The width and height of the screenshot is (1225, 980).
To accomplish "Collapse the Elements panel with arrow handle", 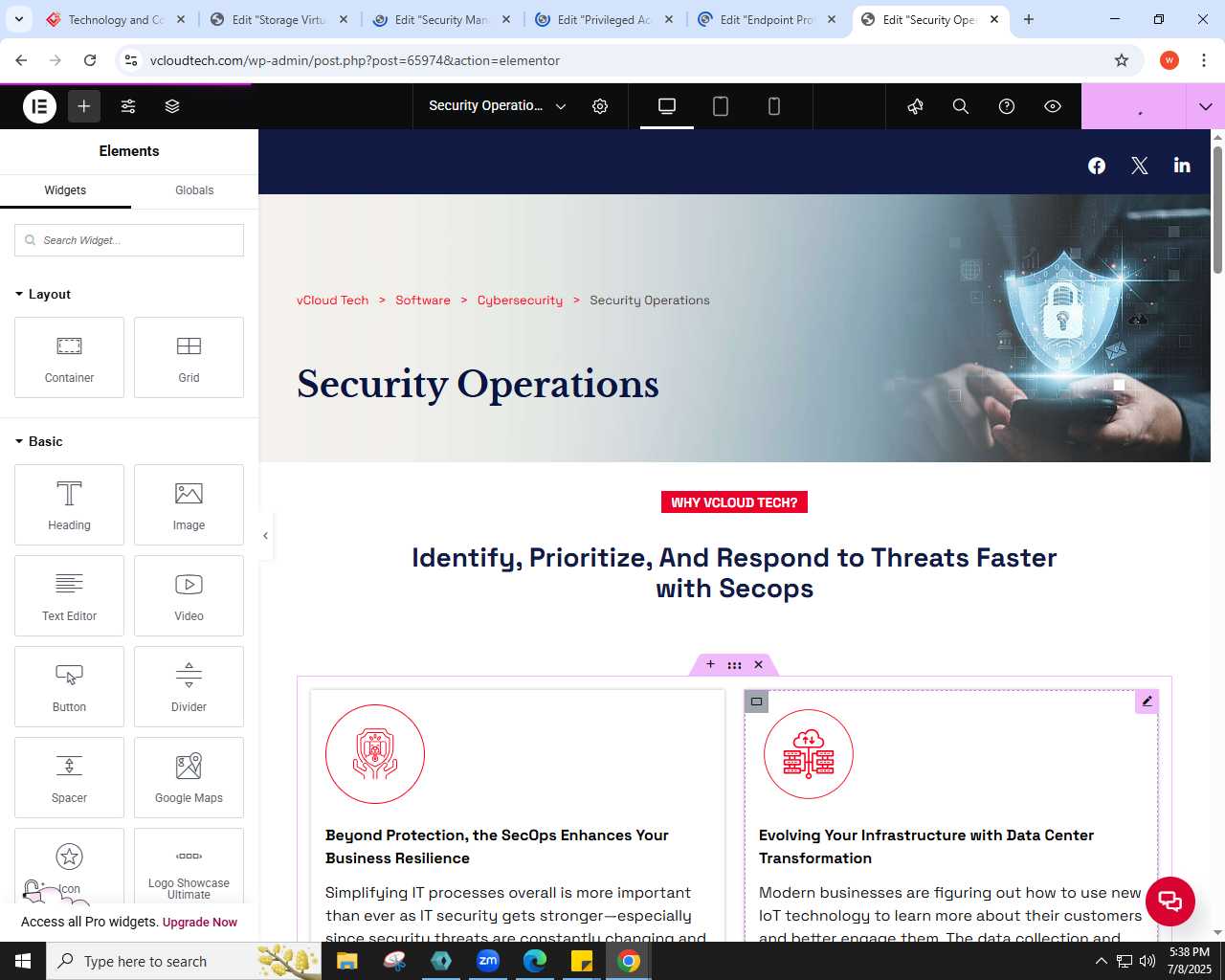I will pyautogui.click(x=265, y=536).
